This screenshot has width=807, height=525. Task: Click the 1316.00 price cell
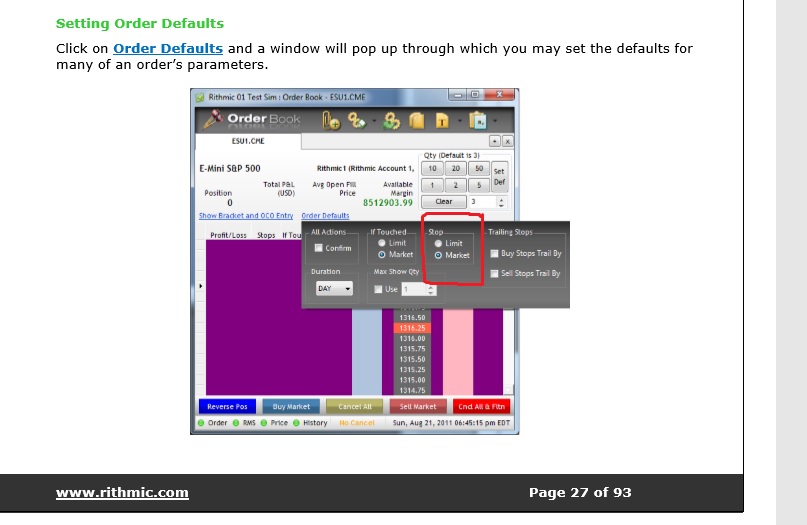click(412, 339)
